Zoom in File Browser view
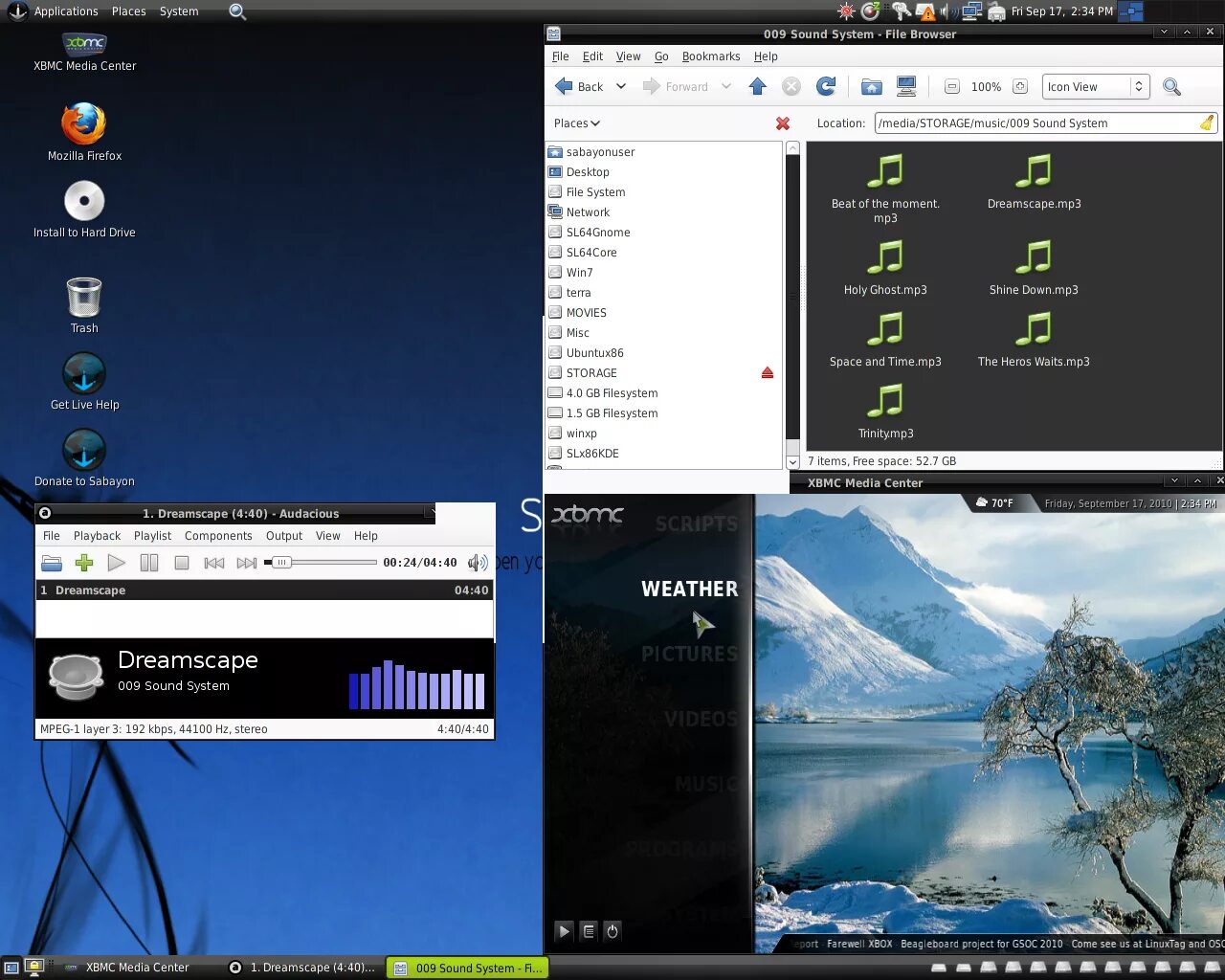This screenshot has width=1225, height=980. pos(1020,87)
